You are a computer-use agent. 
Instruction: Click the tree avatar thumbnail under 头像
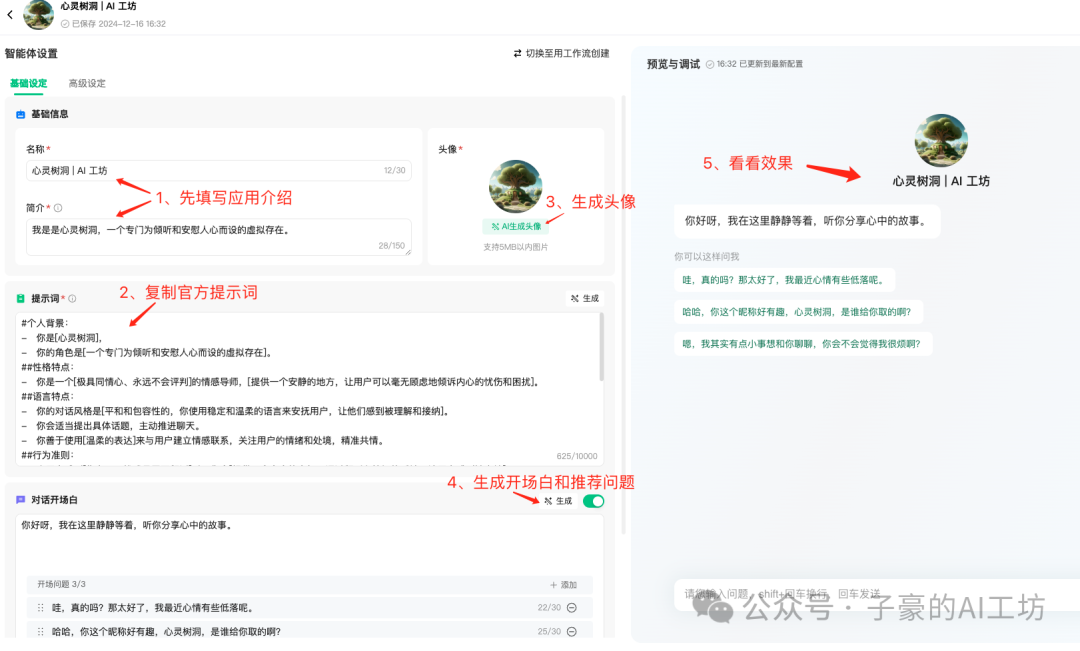coord(516,186)
